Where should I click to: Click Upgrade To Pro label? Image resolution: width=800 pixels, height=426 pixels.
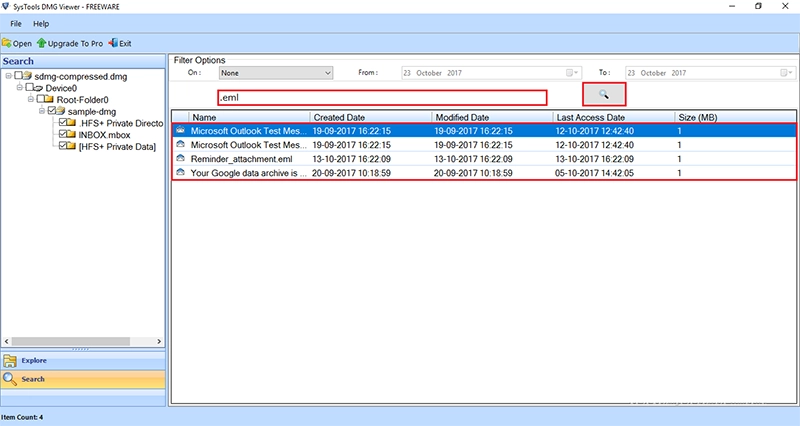click(75, 43)
